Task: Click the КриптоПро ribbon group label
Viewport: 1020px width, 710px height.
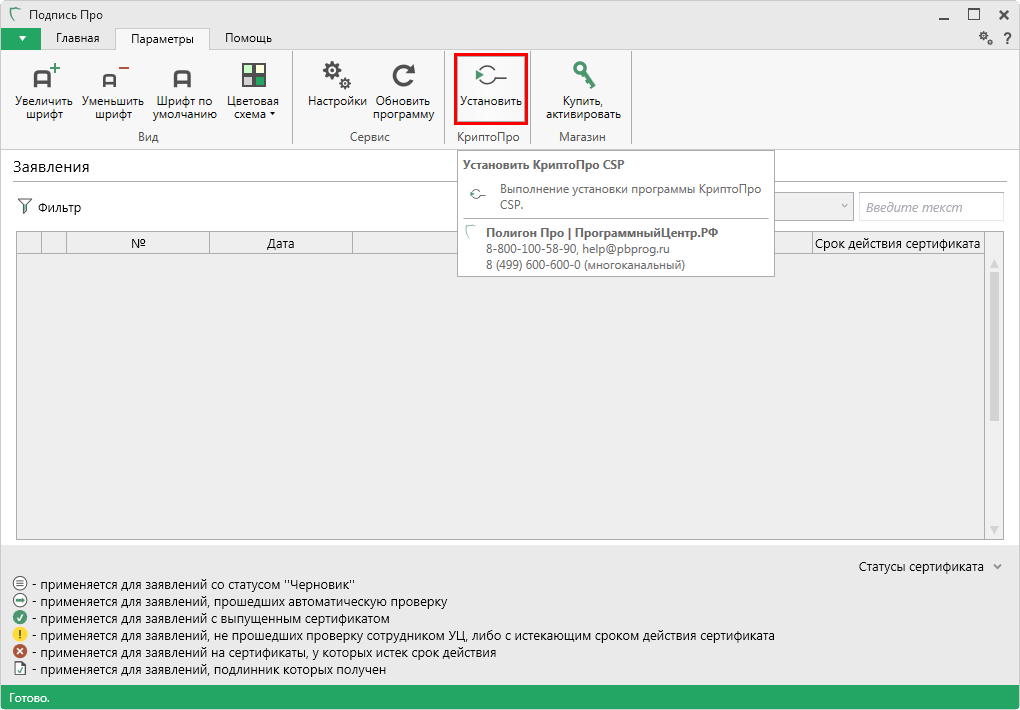Action: coord(489,137)
